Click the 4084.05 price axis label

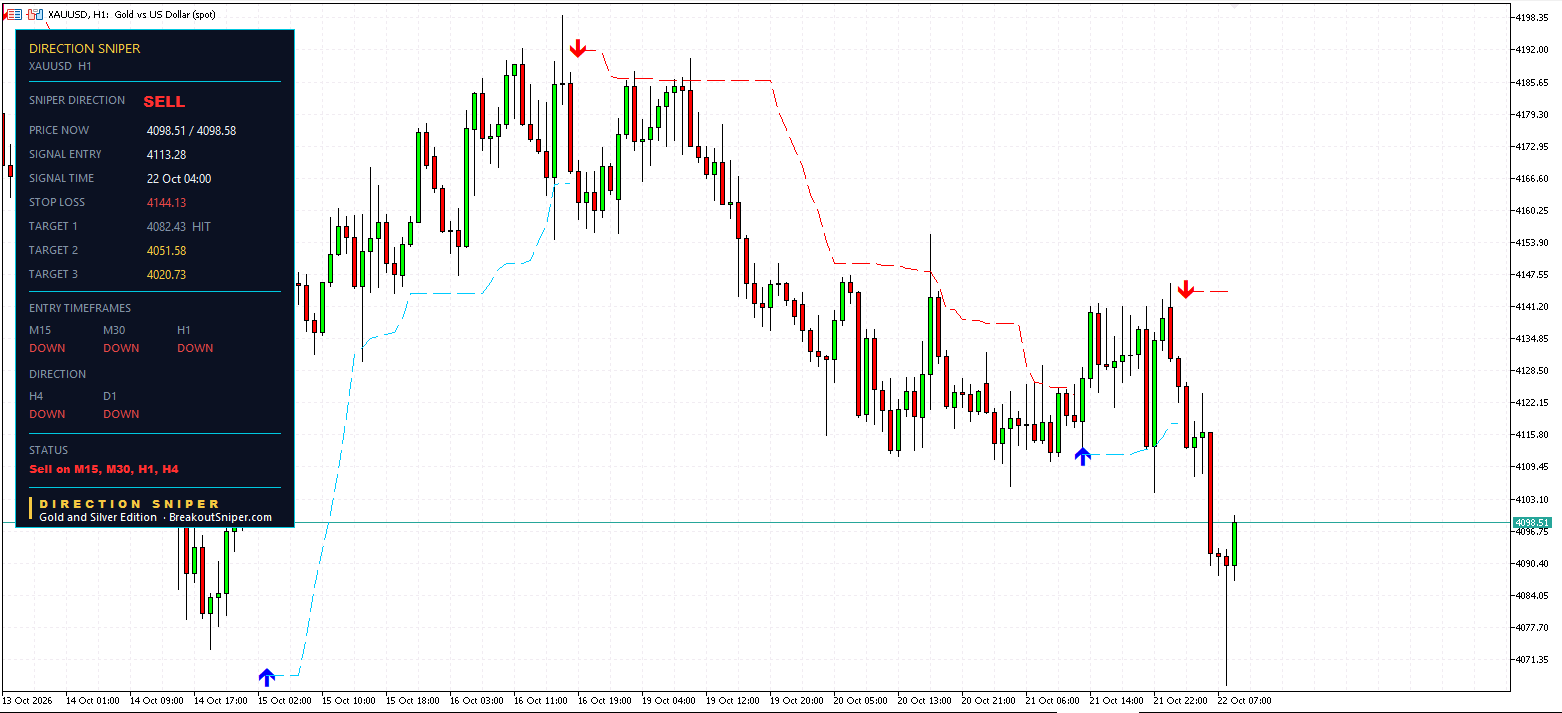click(x=1532, y=595)
